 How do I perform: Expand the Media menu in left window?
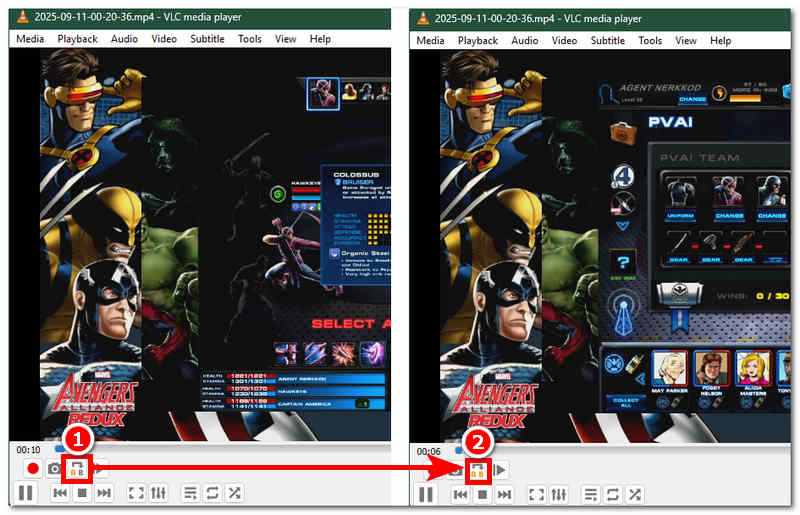click(x=30, y=39)
